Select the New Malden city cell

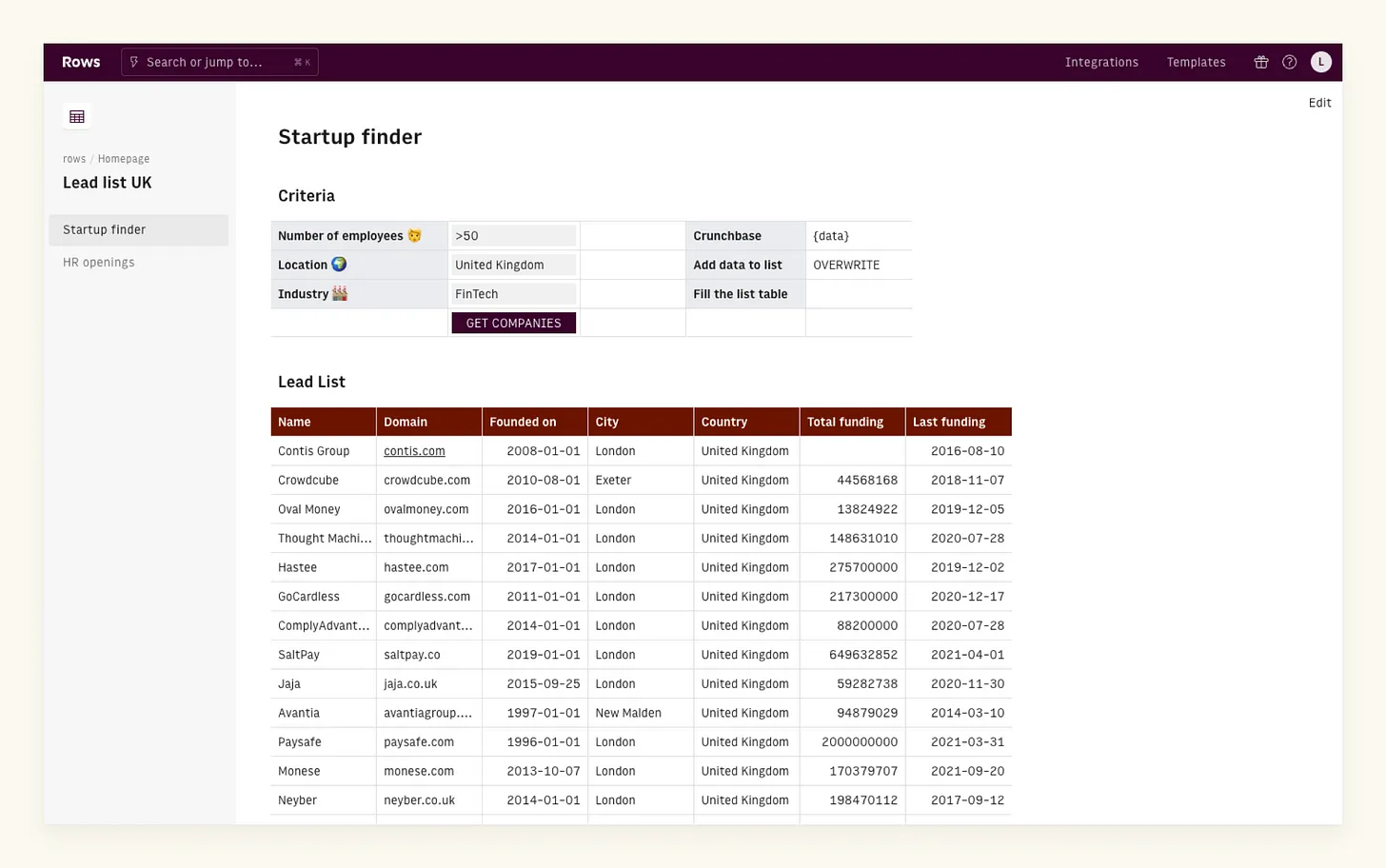[641, 713]
